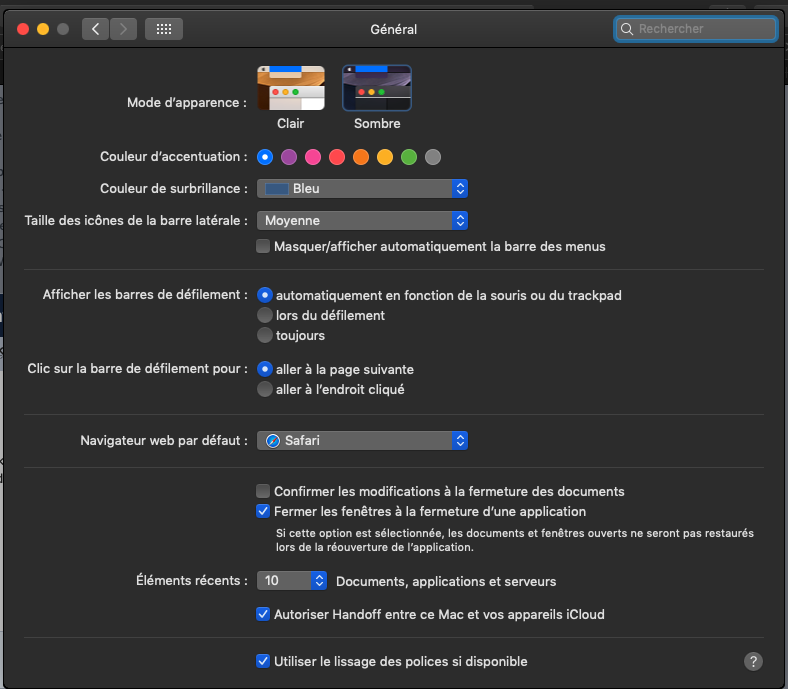This screenshot has width=788, height=689.
Task: Show all preferences grid button
Action: click(164, 29)
